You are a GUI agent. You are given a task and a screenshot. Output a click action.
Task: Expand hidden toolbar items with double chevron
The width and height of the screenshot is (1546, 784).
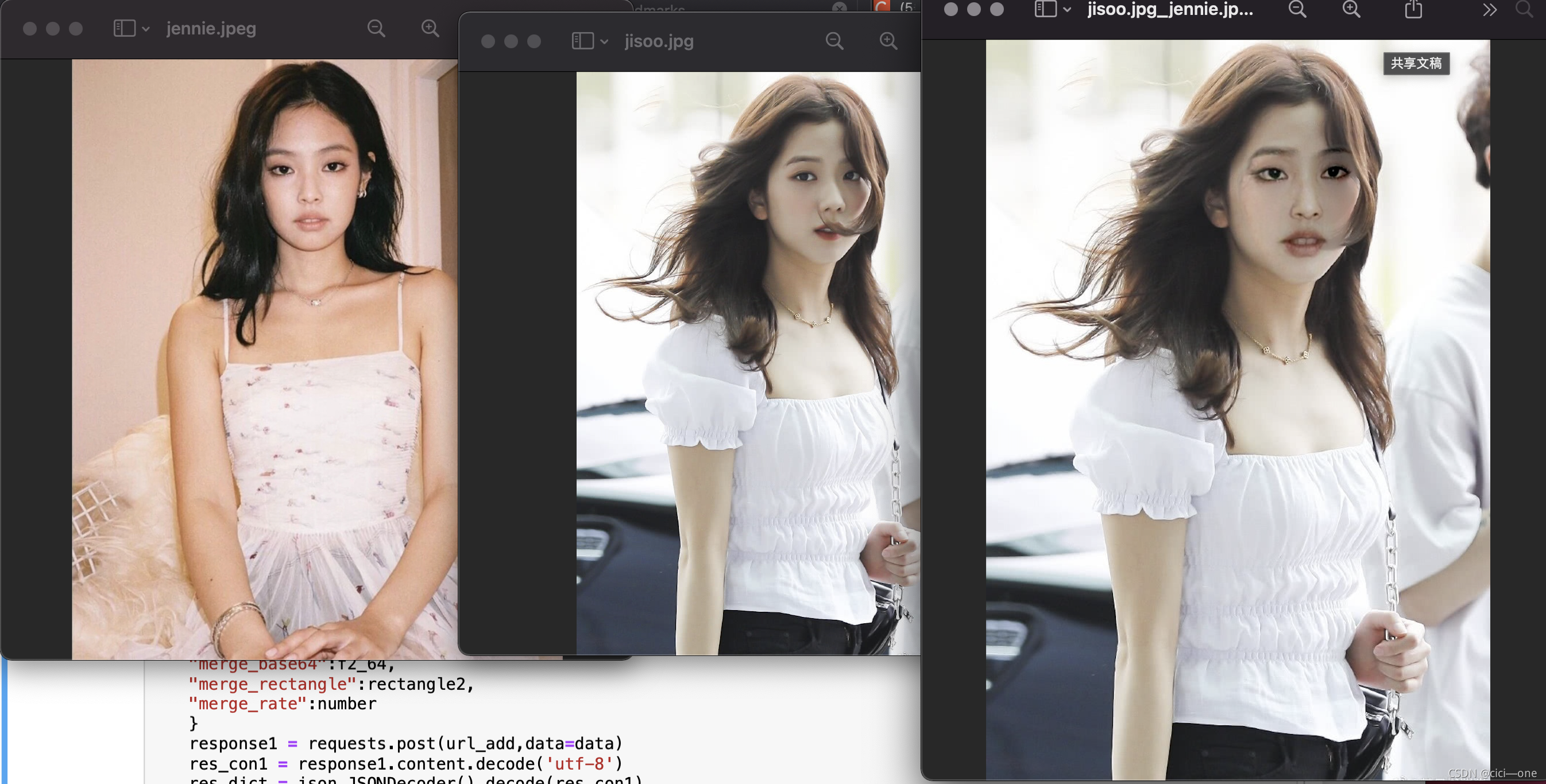1489,9
